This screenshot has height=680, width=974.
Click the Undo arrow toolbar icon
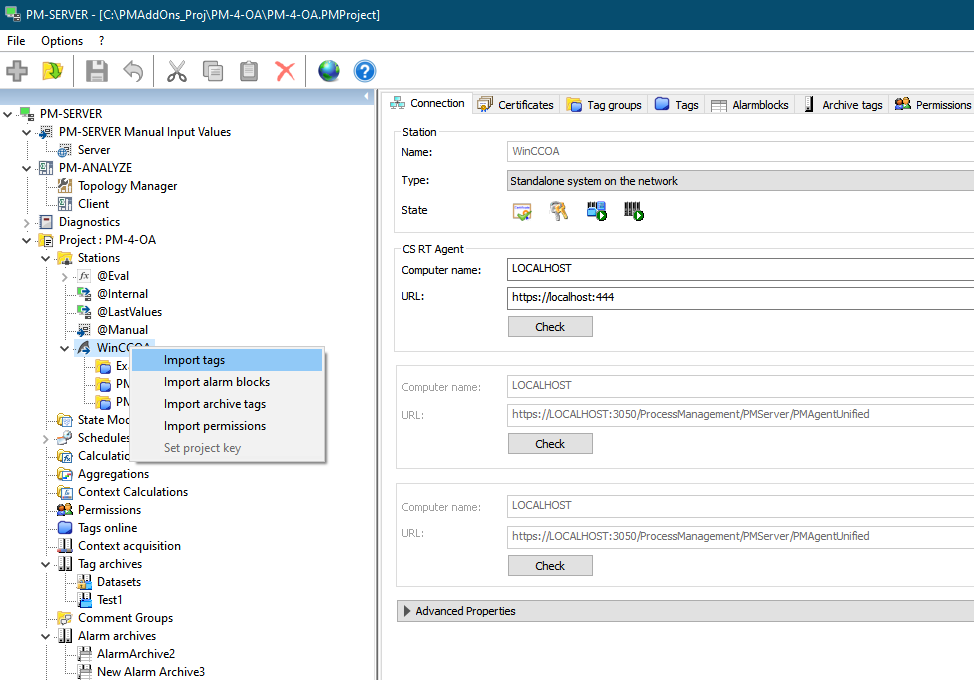point(133,71)
